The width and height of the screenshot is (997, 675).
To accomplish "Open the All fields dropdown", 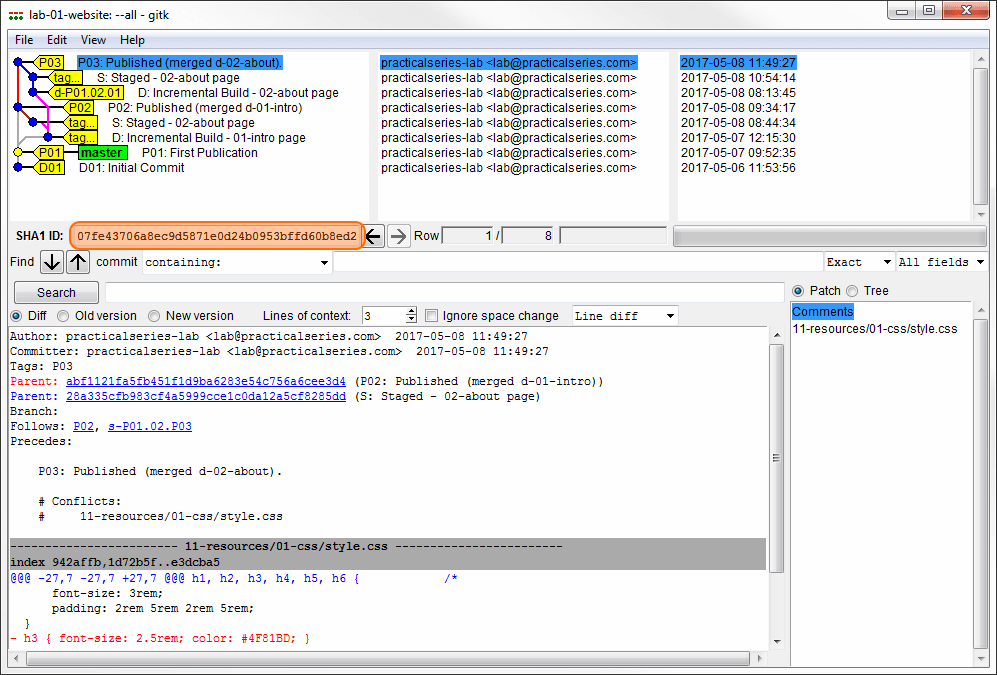I will pyautogui.click(x=941, y=262).
